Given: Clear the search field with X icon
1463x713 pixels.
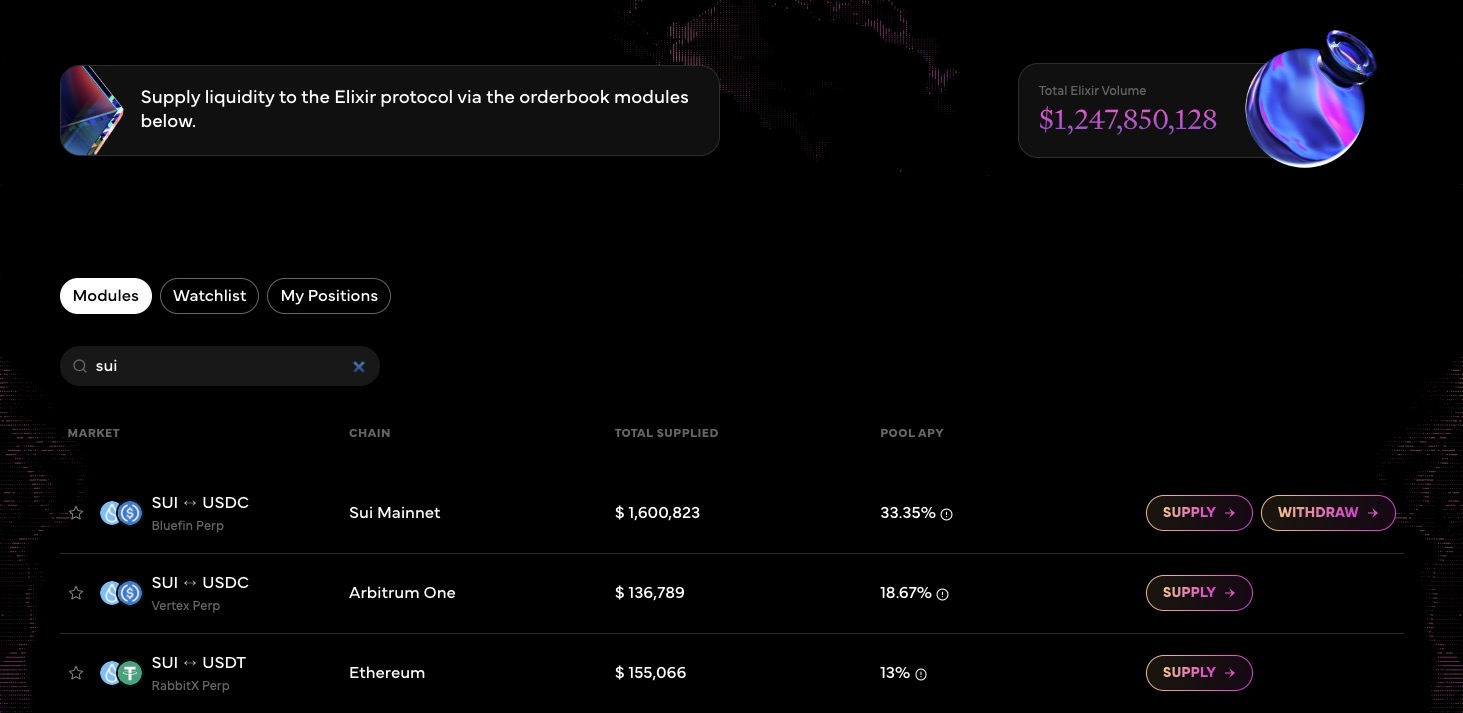Looking at the screenshot, I should click(359, 367).
